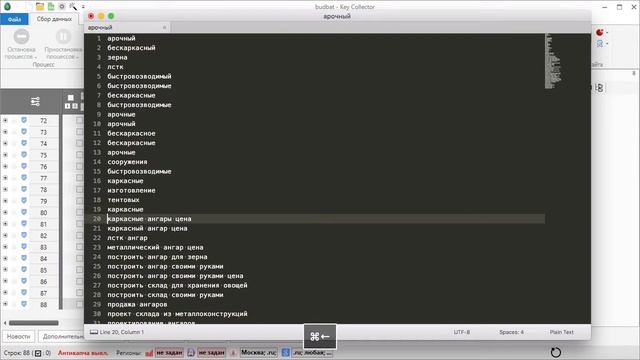
Task: Open the yellow folder icon in quick toolbar
Action: tap(40, 6)
